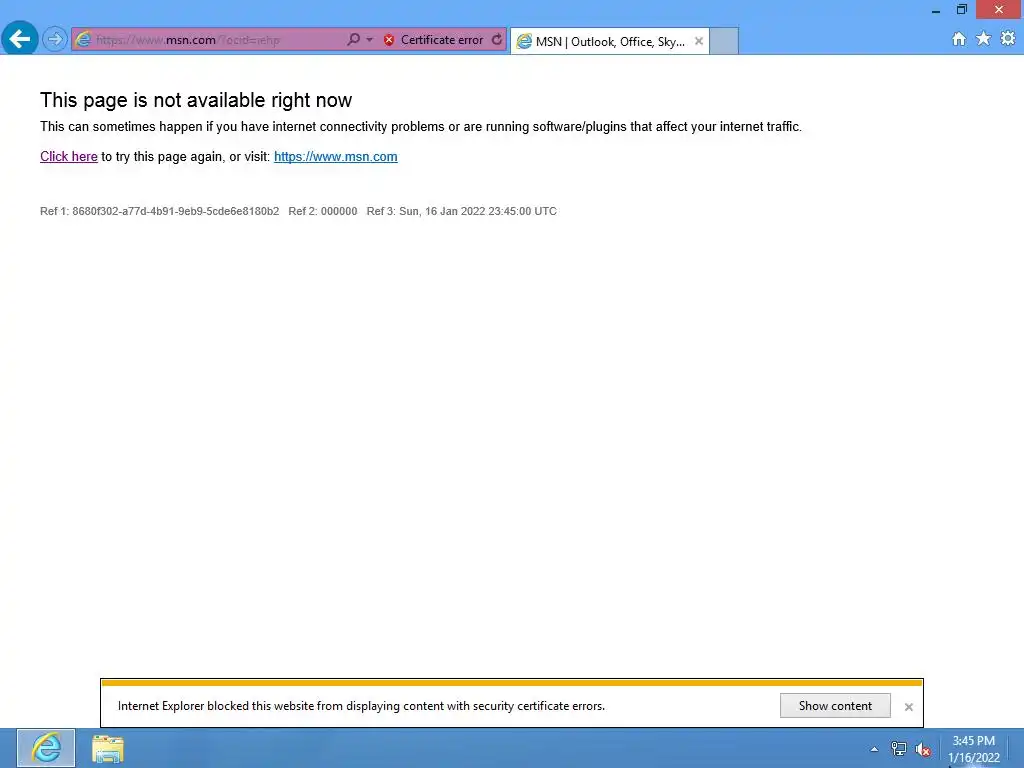Click the Forward arrow button
This screenshot has height=768, width=1024.
55,40
